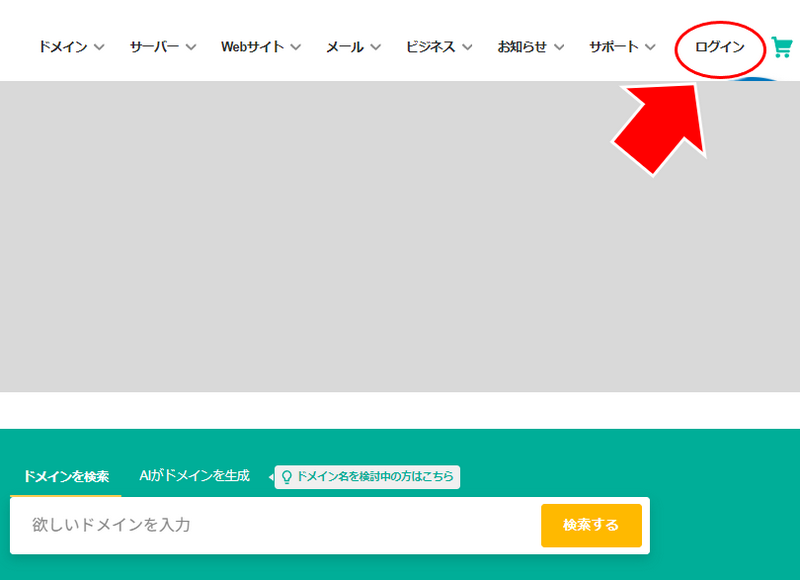This screenshot has height=580, width=800.
Task: Click the ログイン link
Action: tap(720, 47)
